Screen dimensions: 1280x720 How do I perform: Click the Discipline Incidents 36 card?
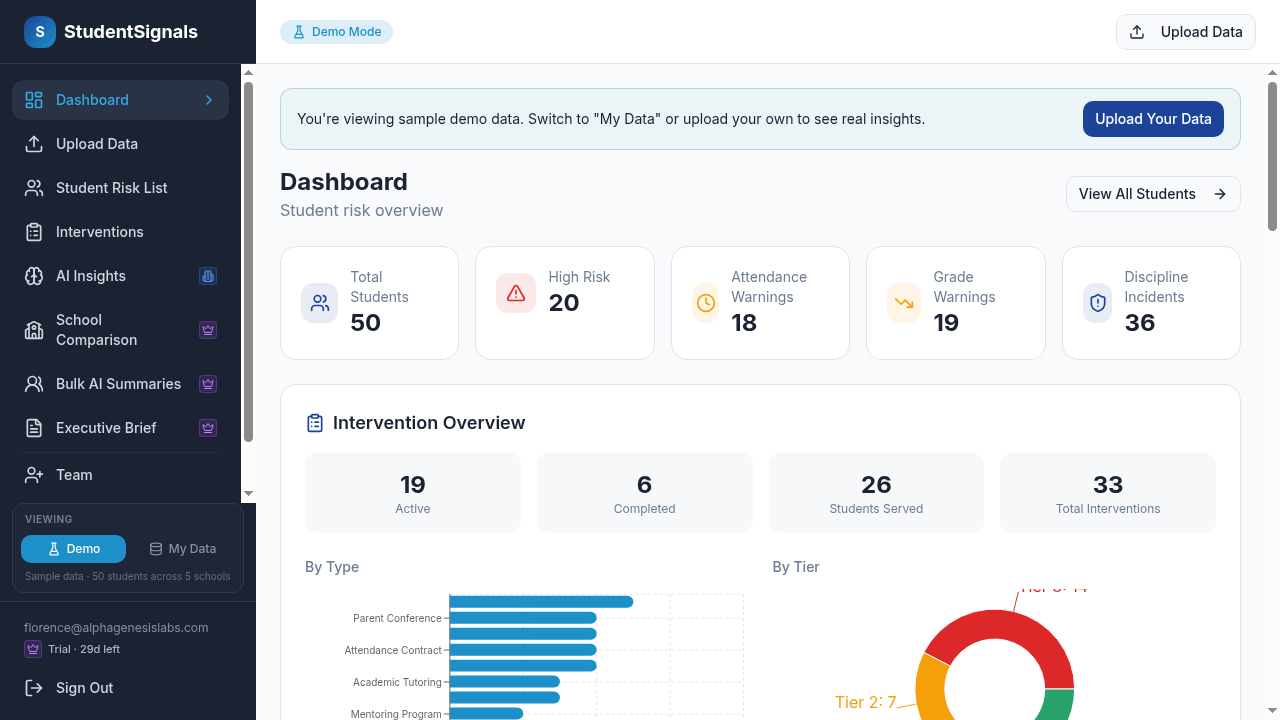coord(1151,303)
